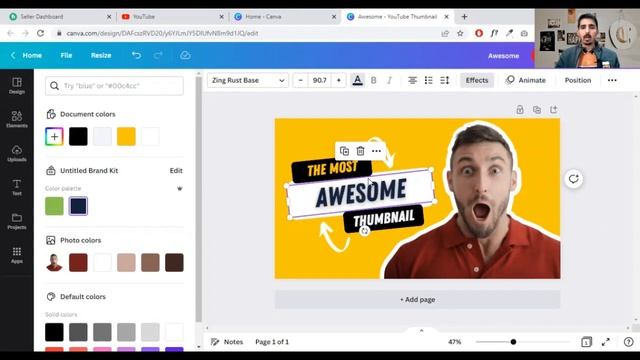Duplicate the page above the canvas
This screenshot has height=360, width=640.
[x=537, y=110]
